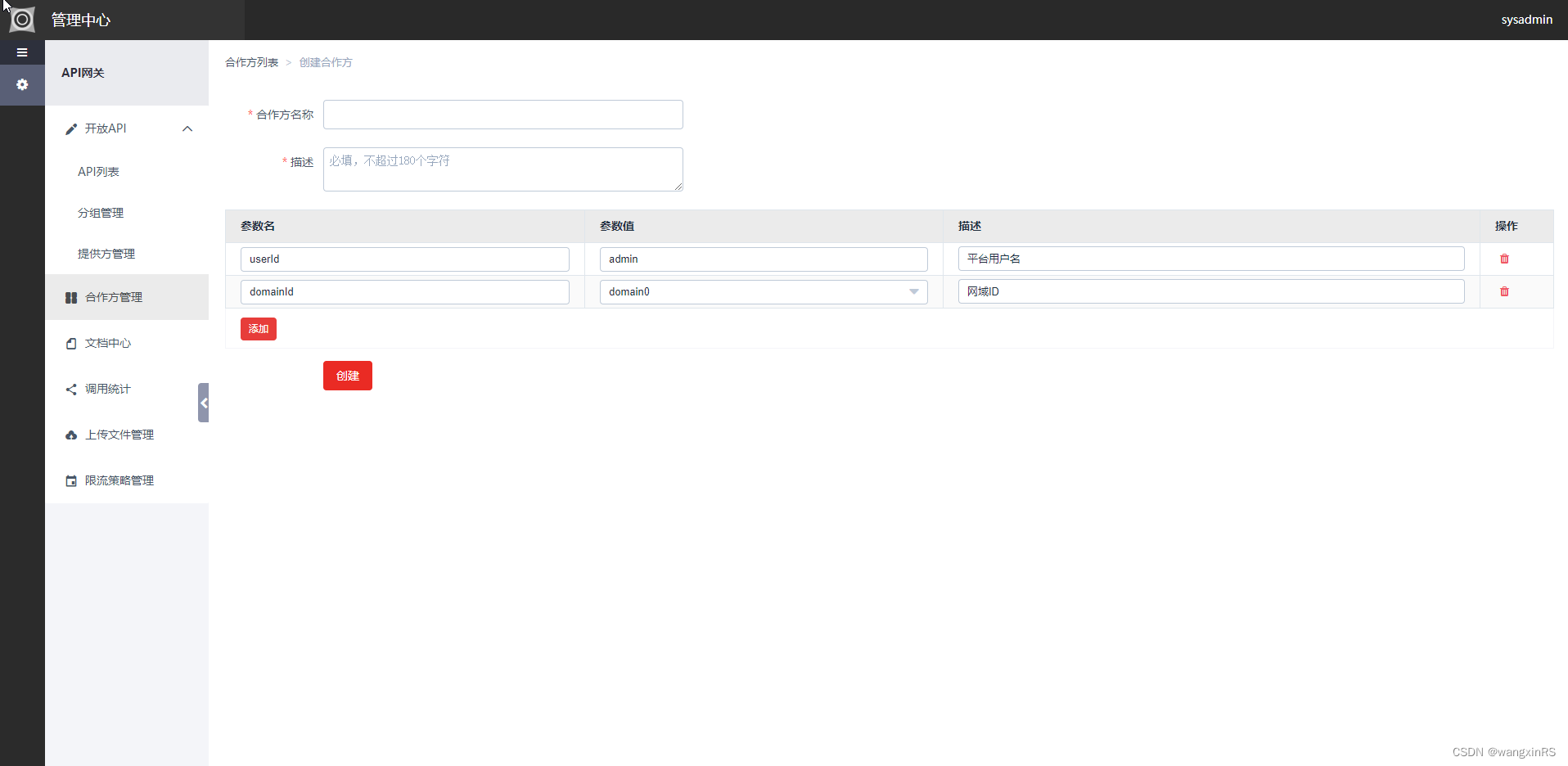The image size is (1568, 766).
Task: Focus the 合作方名称 input field
Action: coord(503,115)
